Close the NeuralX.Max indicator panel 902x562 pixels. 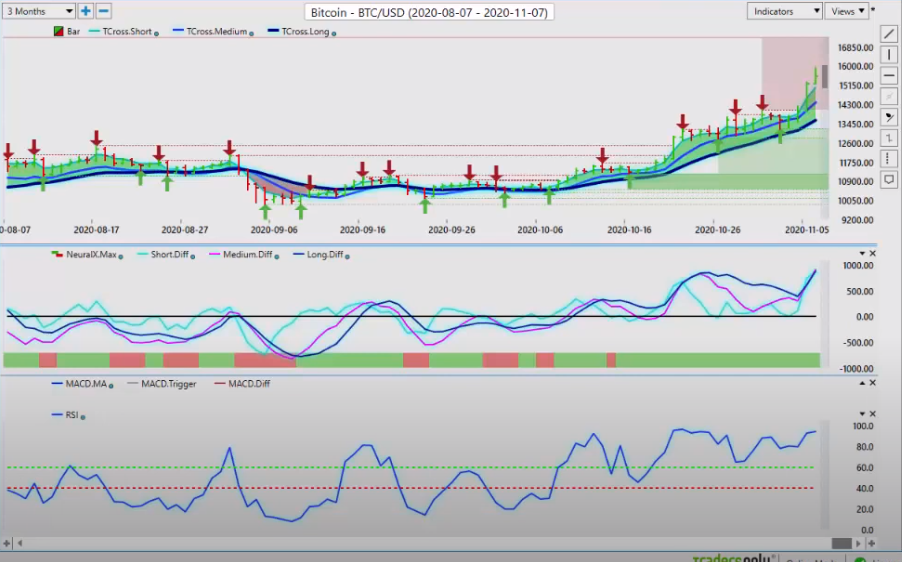click(x=873, y=254)
